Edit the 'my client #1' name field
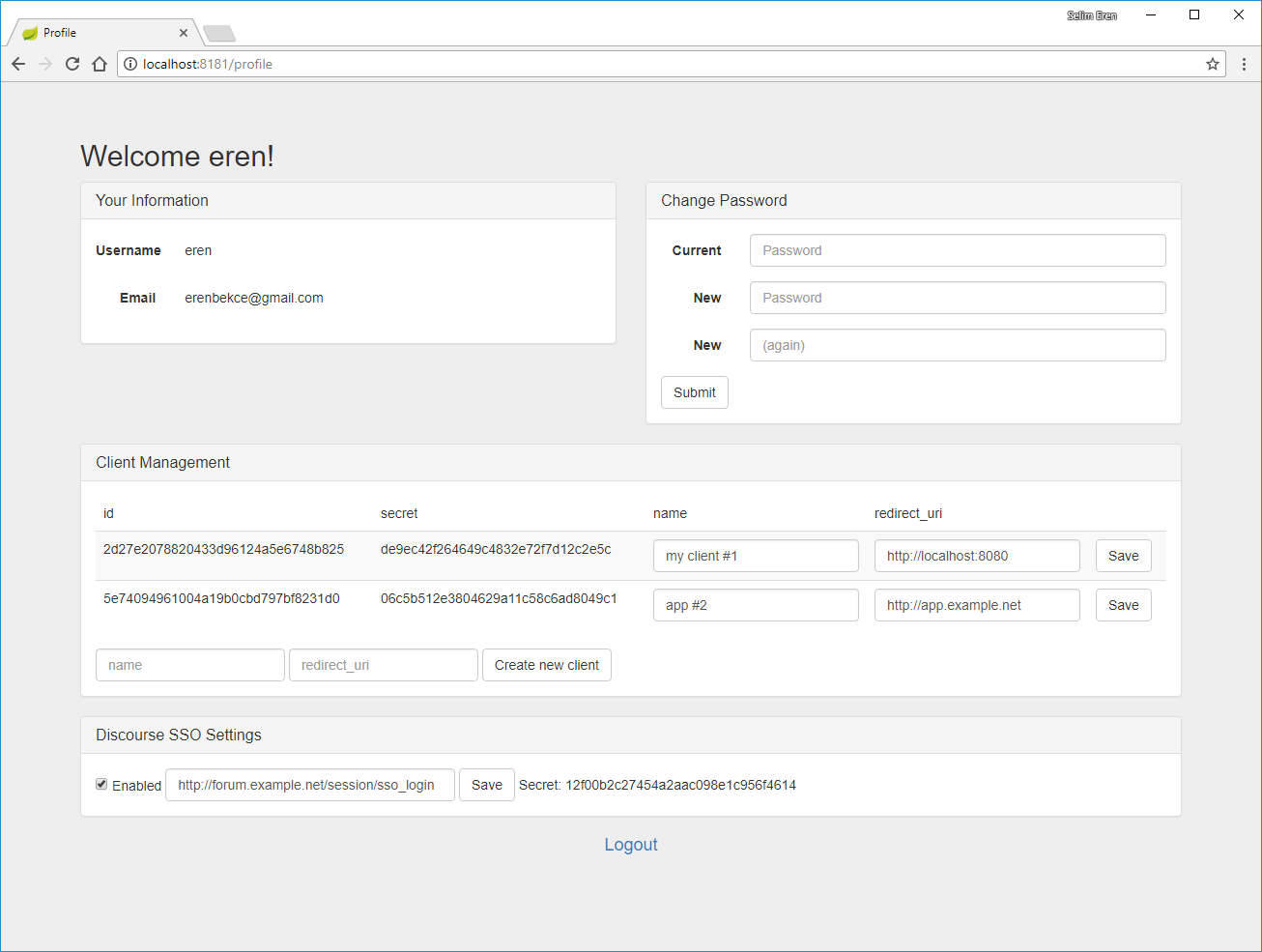Viewport: 1262px width, 952px height. (x=756, y=556)
